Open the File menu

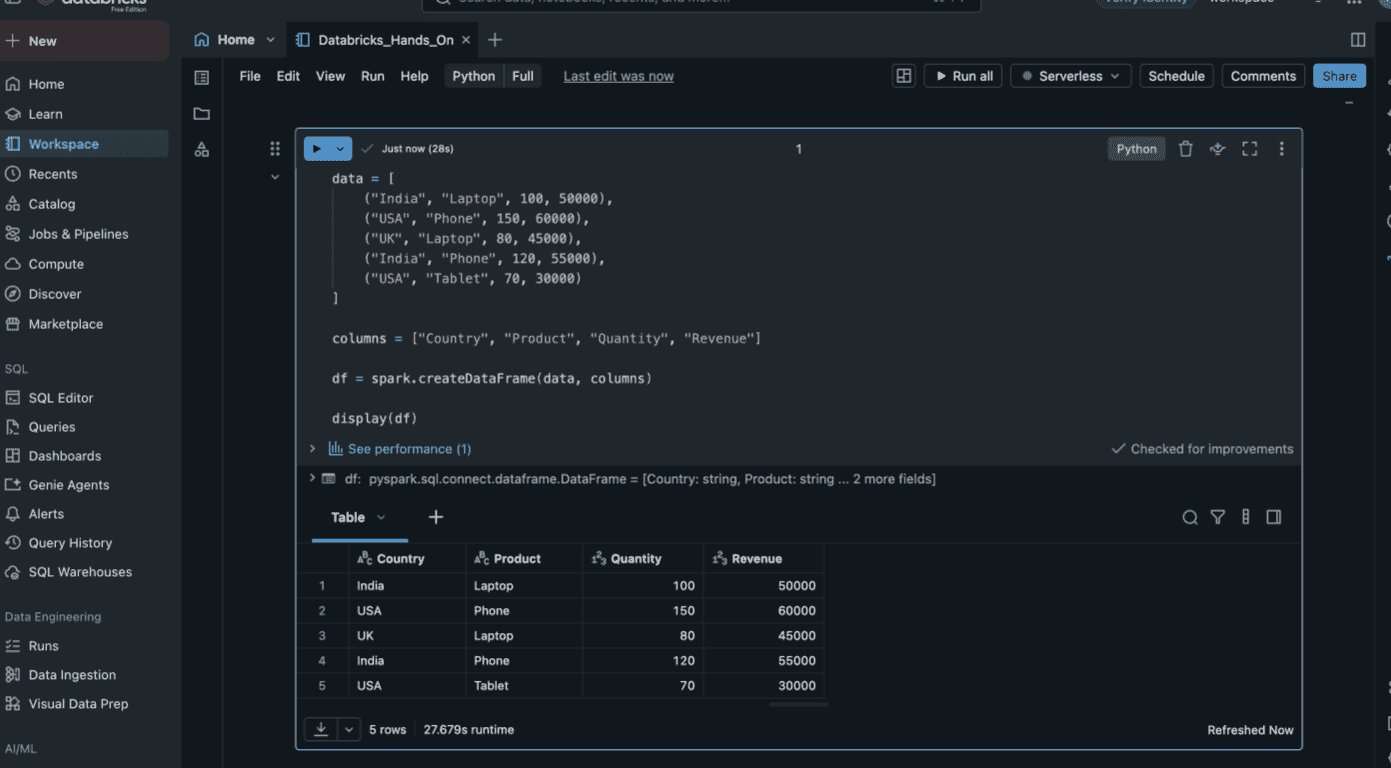coord(250,76)
